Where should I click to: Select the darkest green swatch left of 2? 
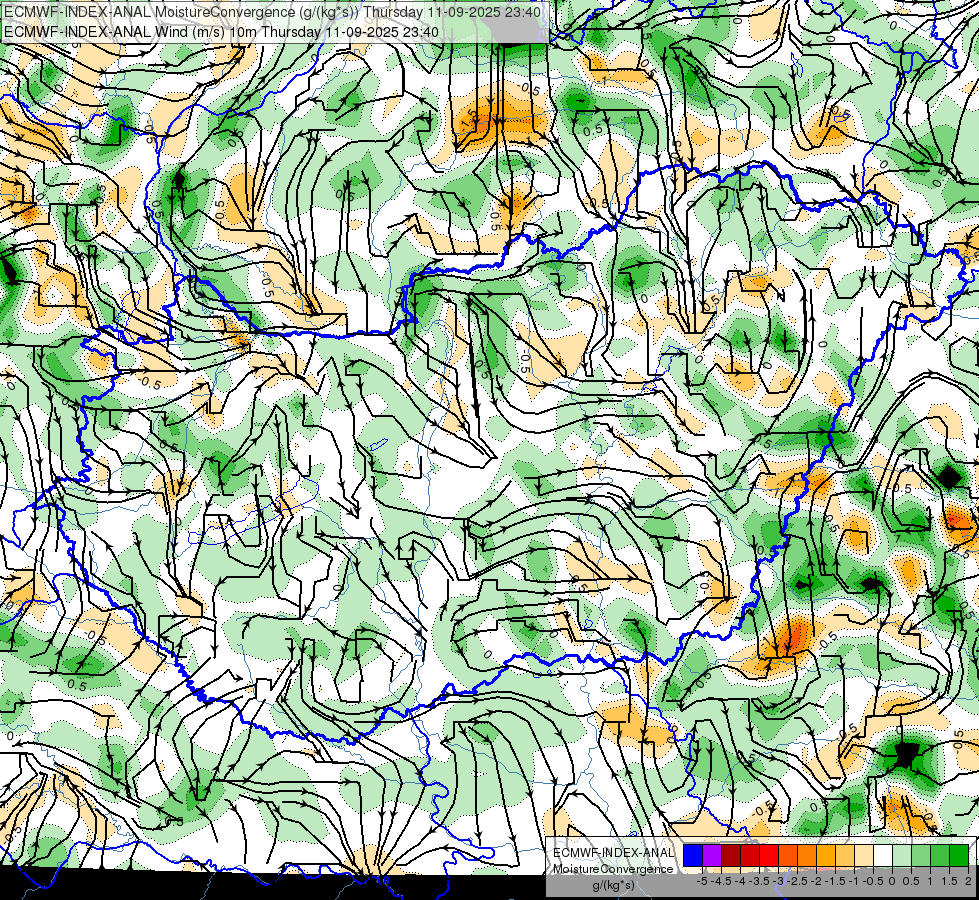[959, 855]
